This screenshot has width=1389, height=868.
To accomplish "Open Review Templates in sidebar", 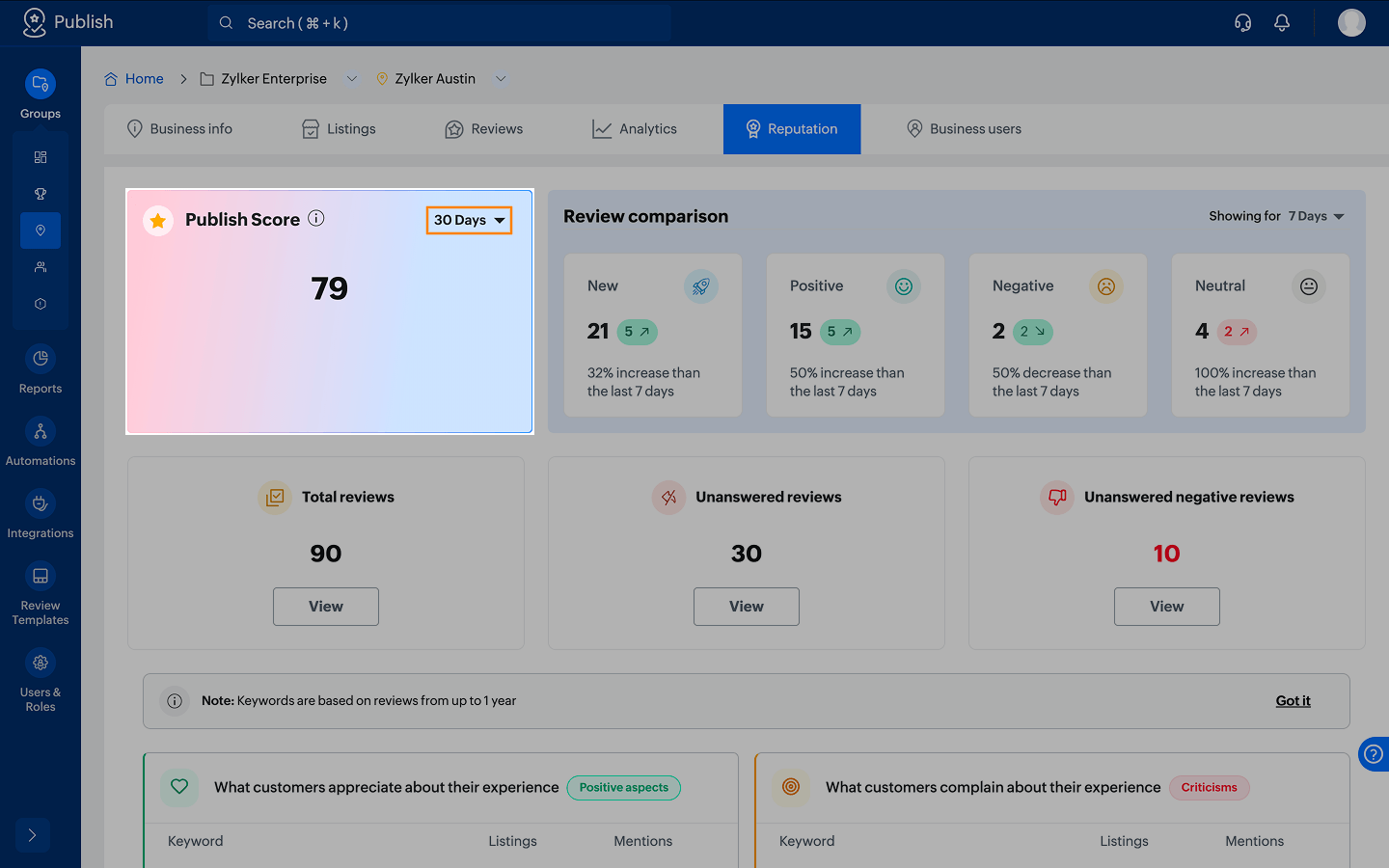I will pyautogui.click(x=41, y=591).
